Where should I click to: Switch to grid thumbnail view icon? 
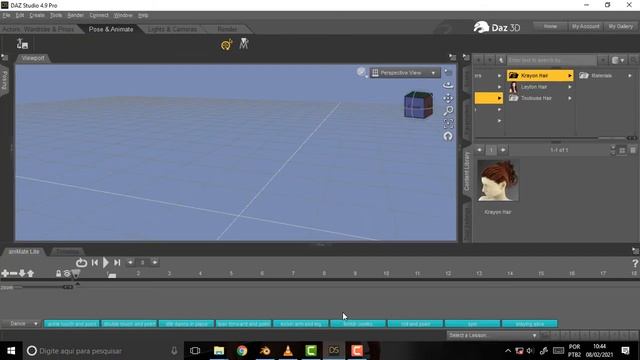[622, 151]
